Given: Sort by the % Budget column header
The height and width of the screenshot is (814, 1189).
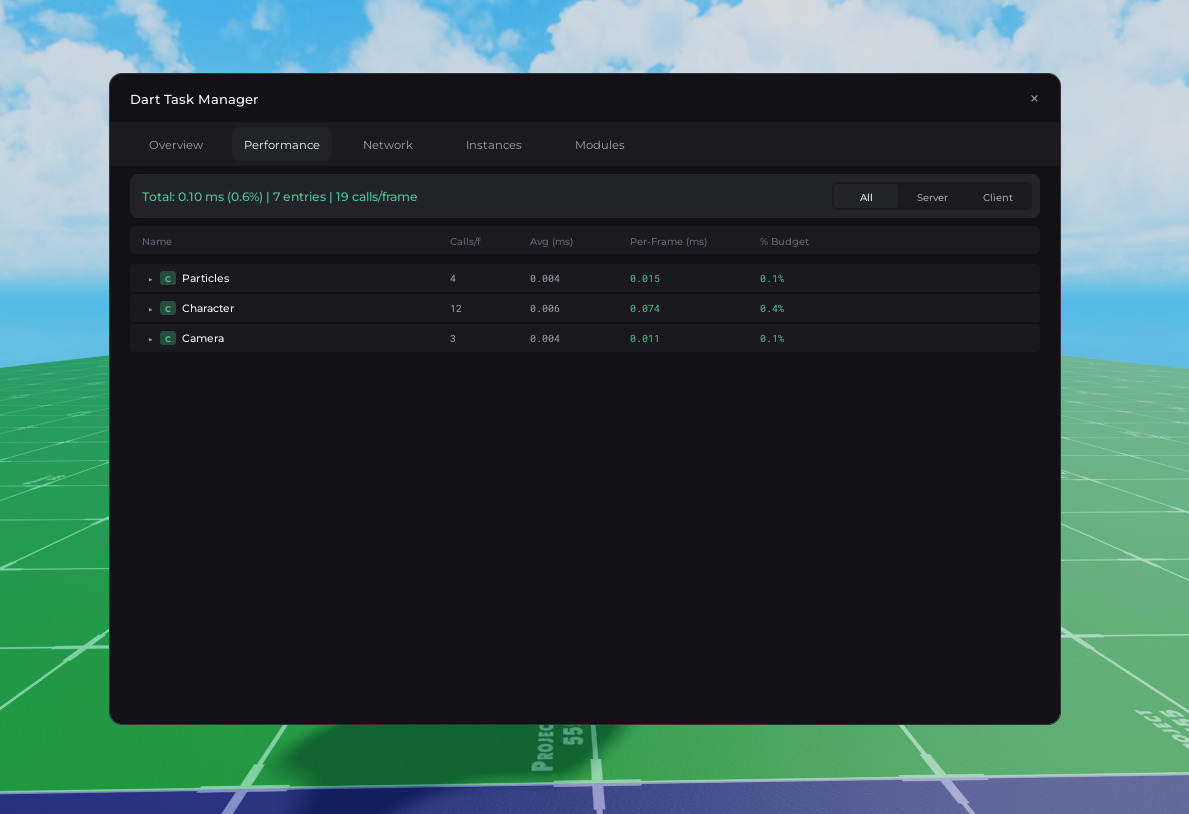Looking at the screenshot, I should [x=784, y=241].
